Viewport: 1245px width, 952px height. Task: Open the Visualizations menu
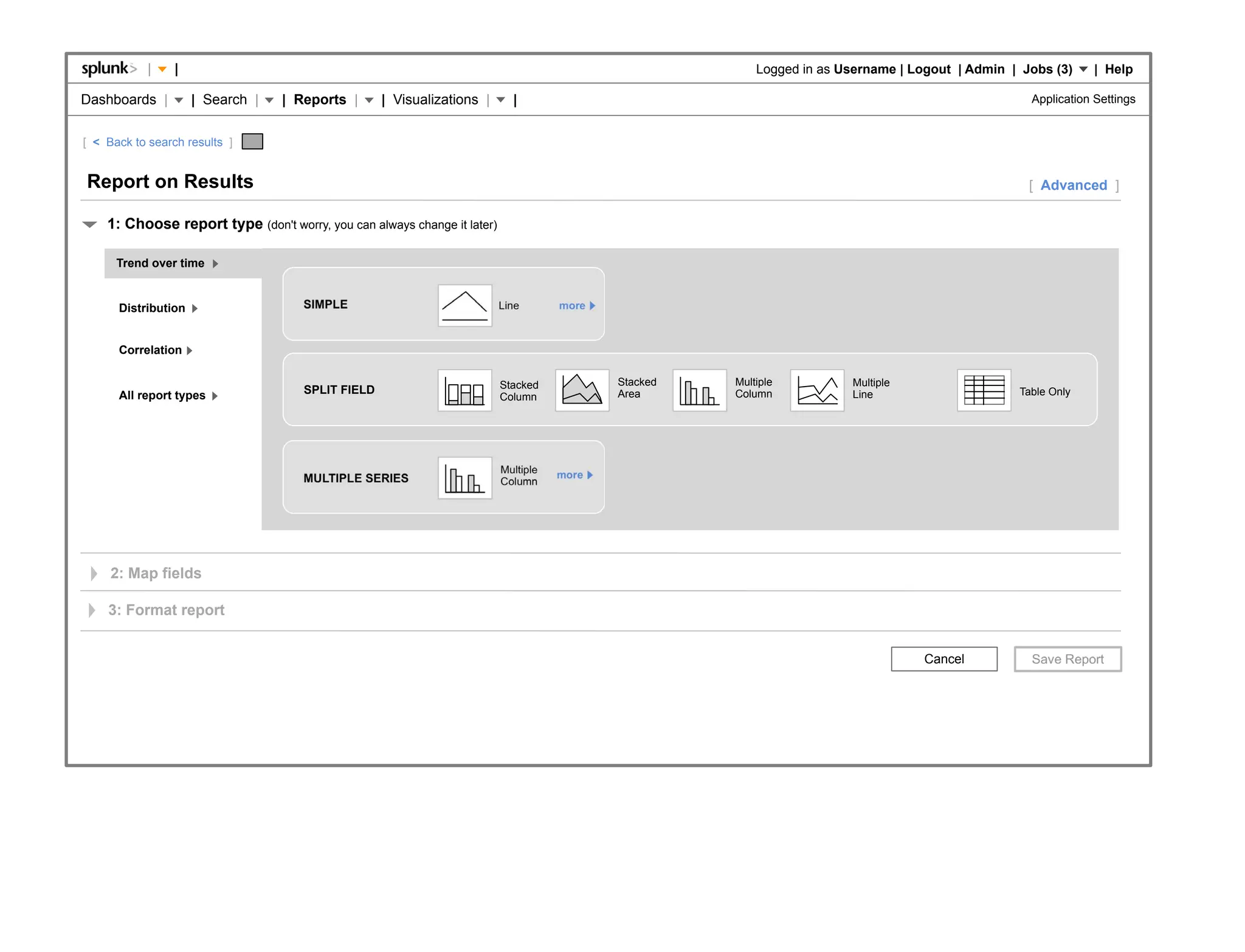(x=435, y=100)
